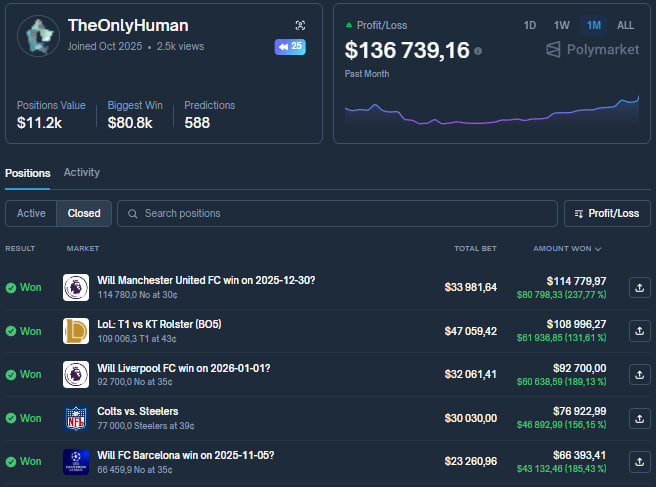This screenshot has height=487, width=656.
Task: Click the Positions Value $11.2k stat
Action: pos(51,115)
